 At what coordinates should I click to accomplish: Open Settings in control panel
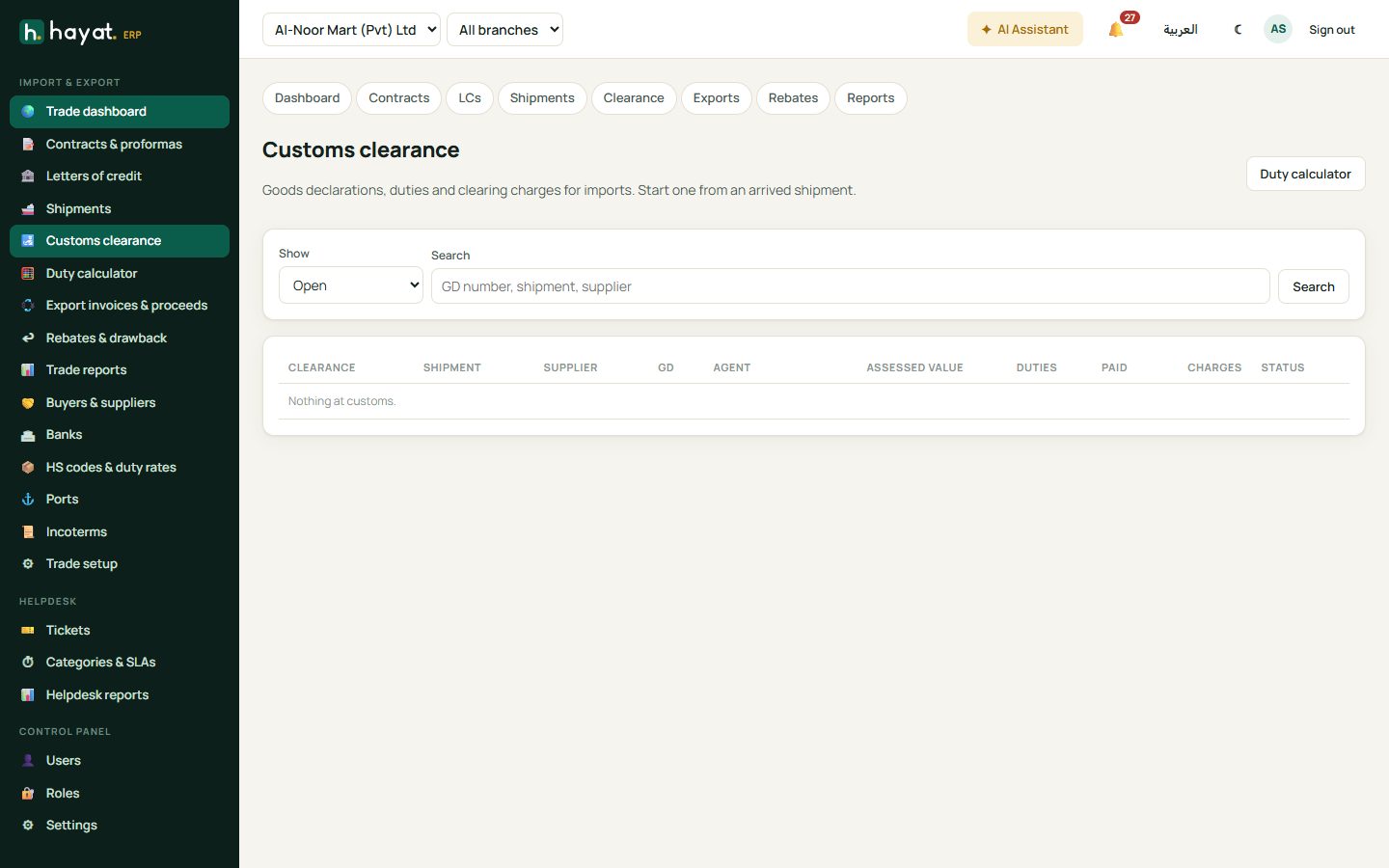120,826
